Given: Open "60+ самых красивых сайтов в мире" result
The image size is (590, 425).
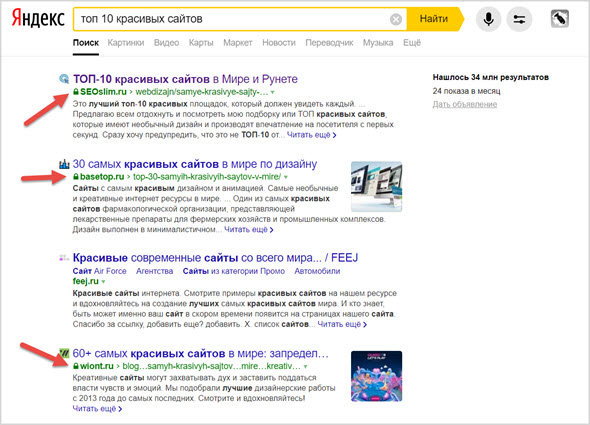Looking at the screenshot, I should coord(201,353).
